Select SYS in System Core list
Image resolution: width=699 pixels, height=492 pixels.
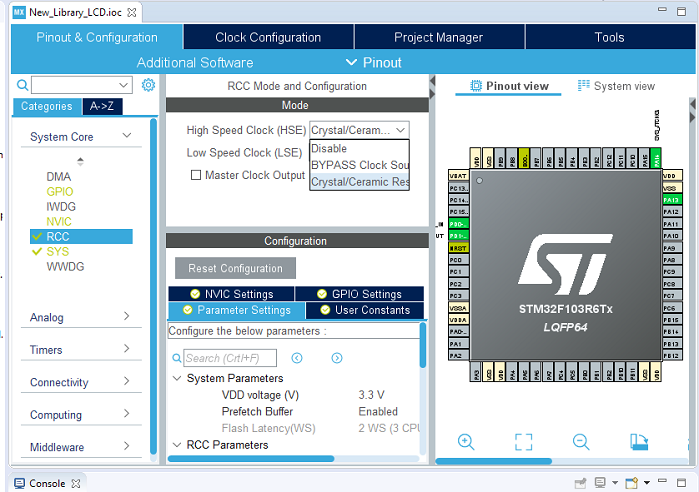coord(58,251)
